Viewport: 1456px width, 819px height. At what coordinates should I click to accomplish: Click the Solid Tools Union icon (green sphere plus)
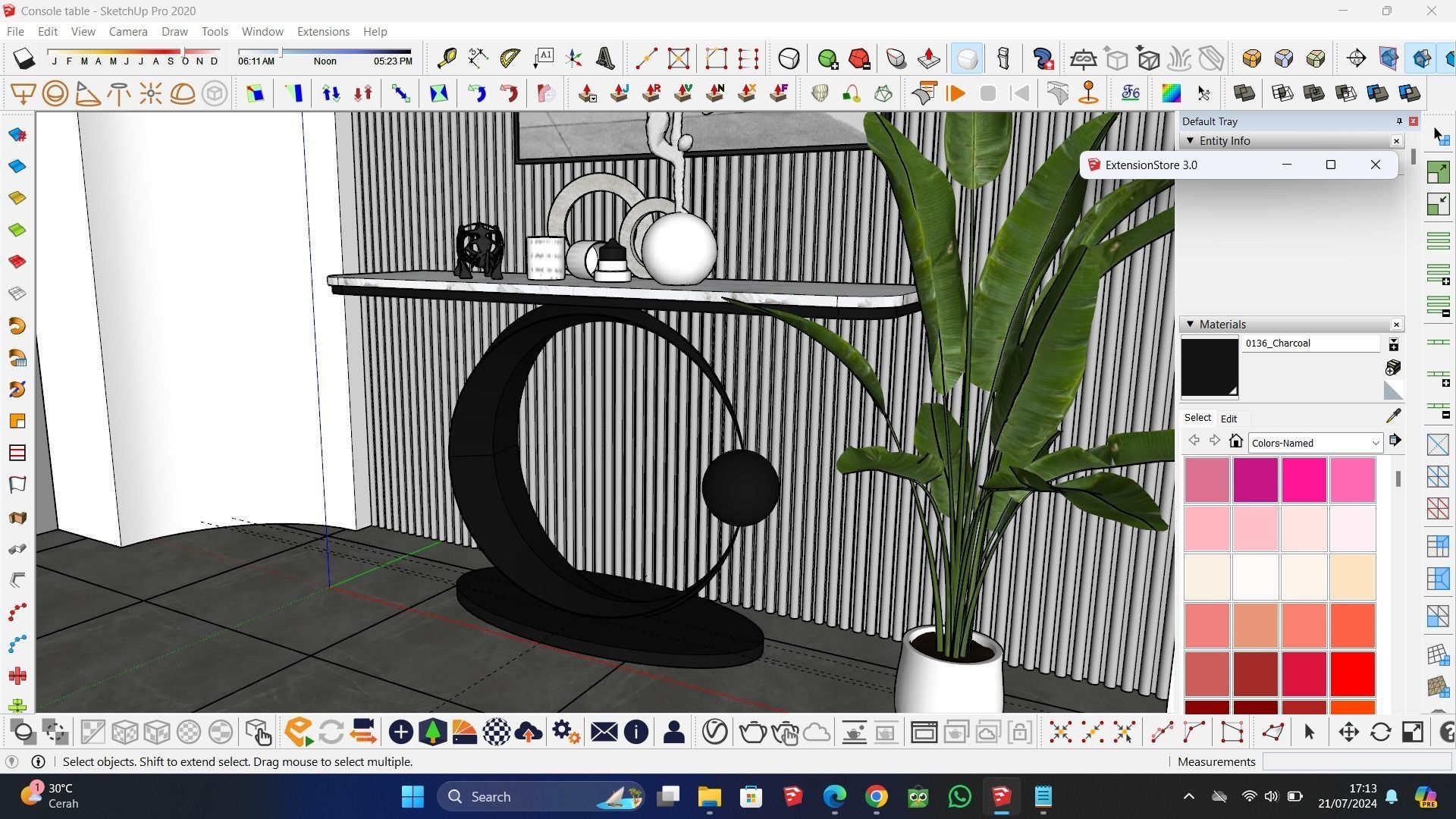pos(827,58)
